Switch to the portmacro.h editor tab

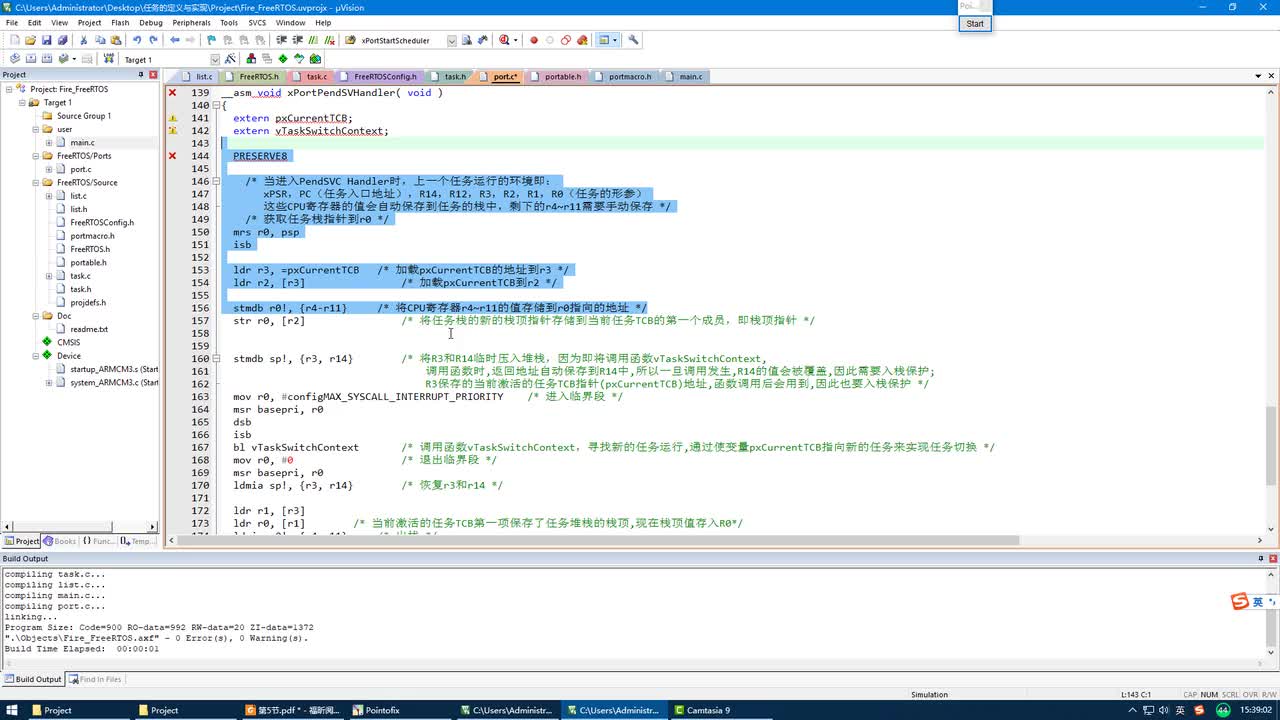pos(625,76)
